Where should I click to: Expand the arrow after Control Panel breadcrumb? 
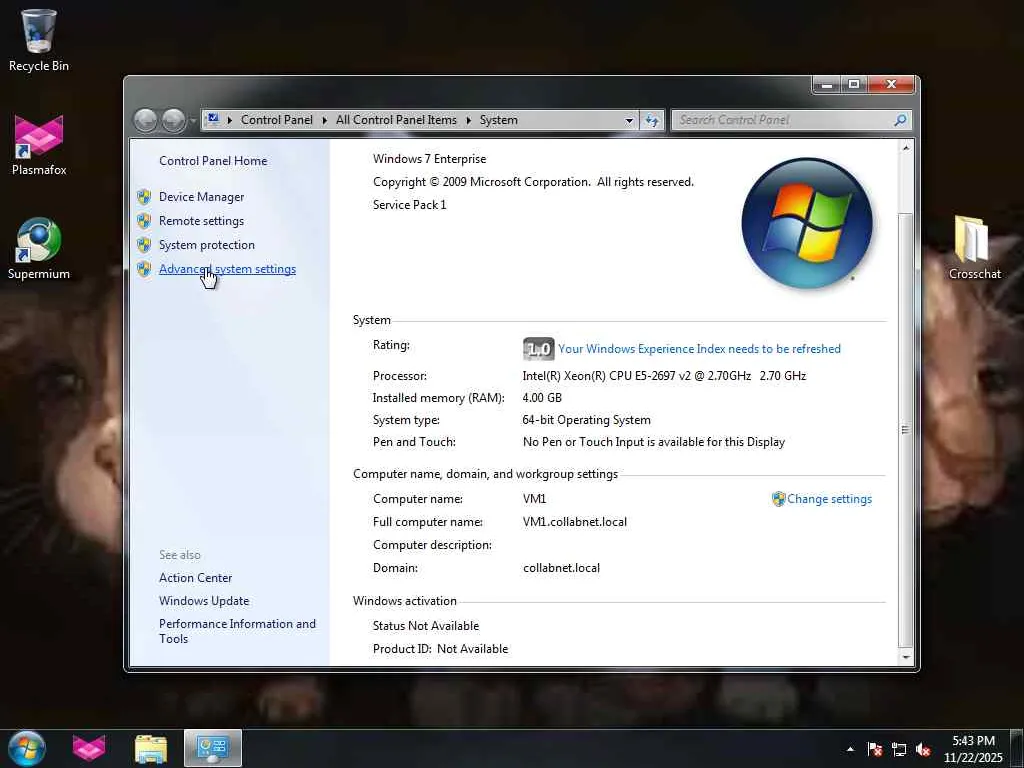[x=325, y=120]
